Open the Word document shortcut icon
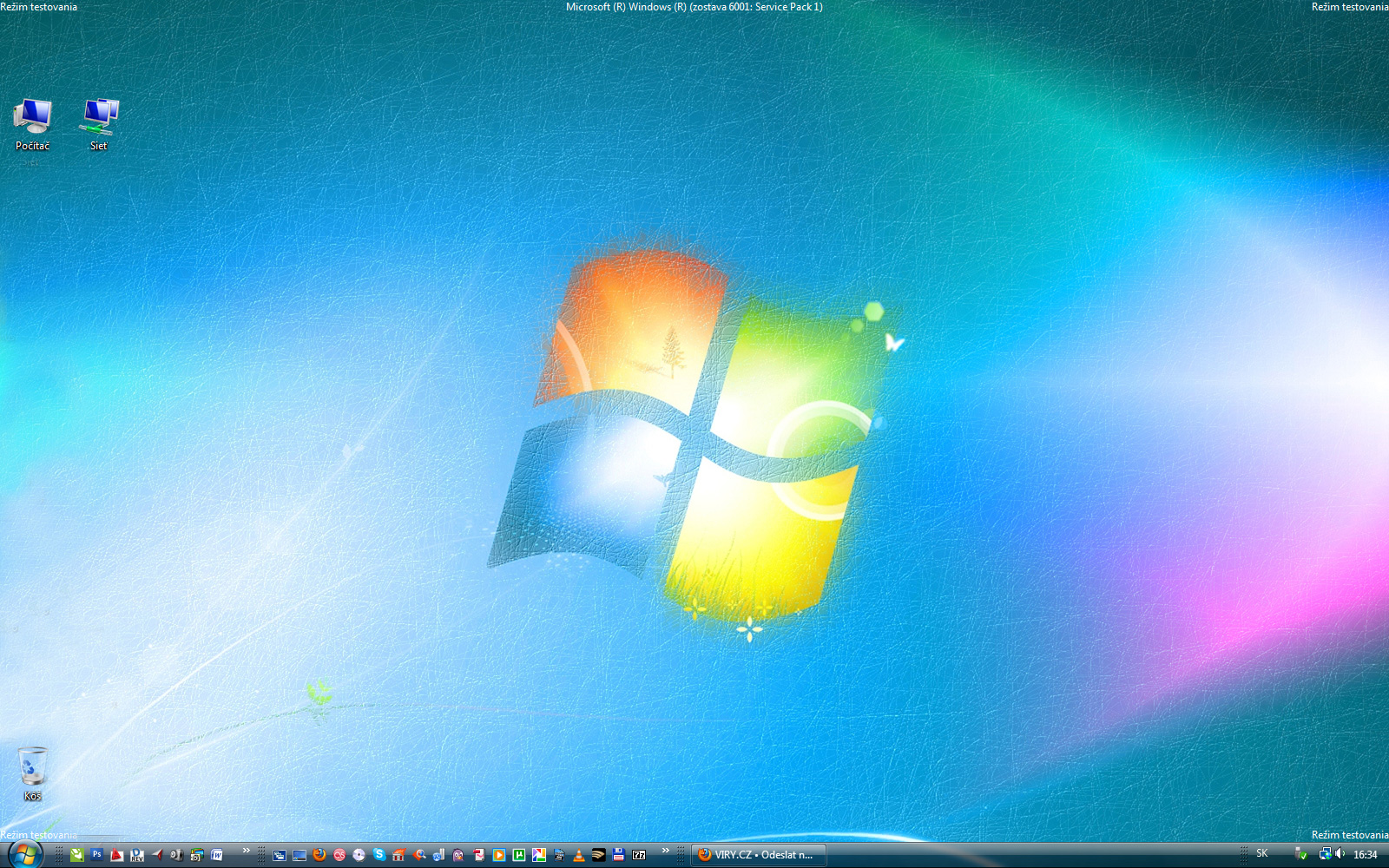The image size is (1389, 868). point(217,855)
